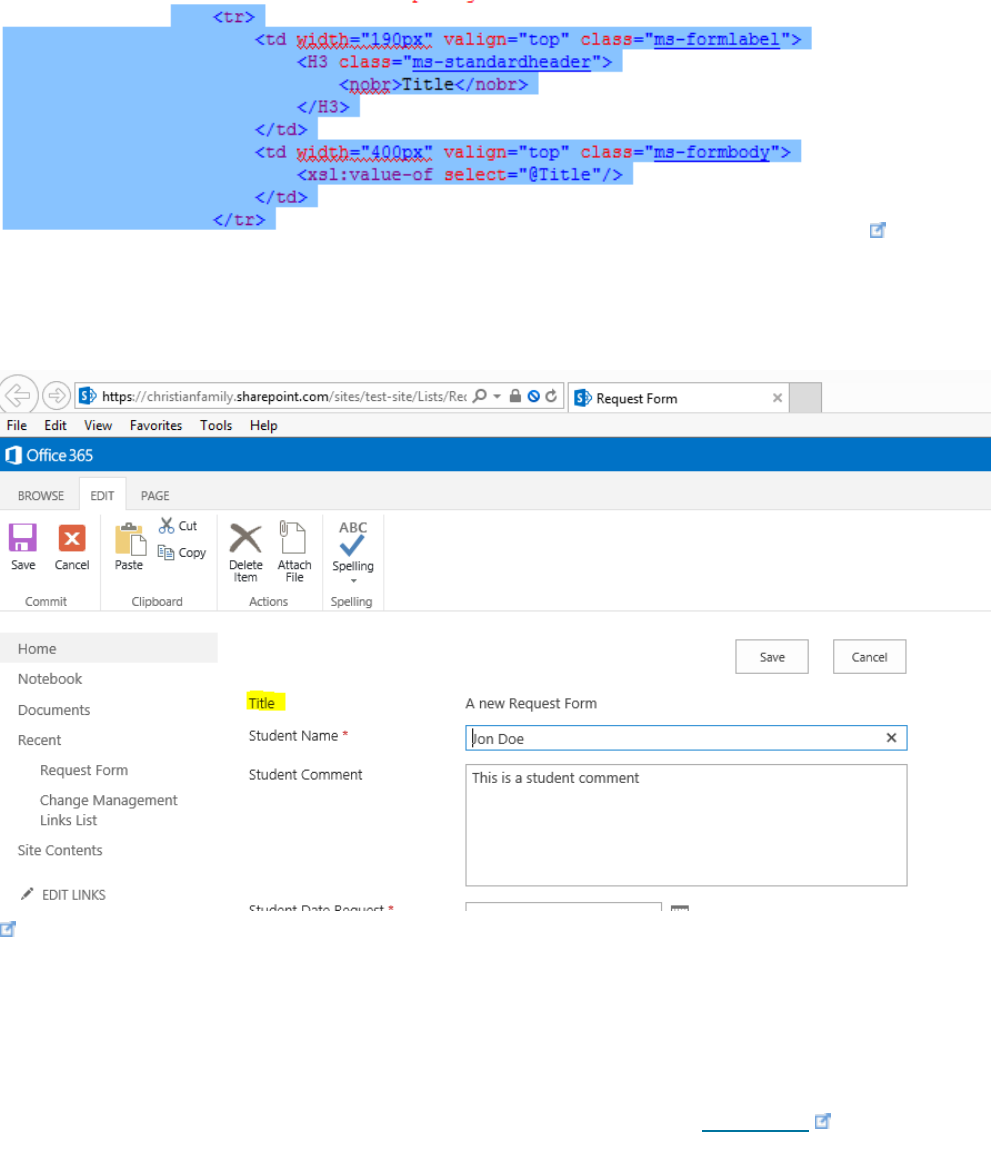Click the Student Comment label

point(306,775)
